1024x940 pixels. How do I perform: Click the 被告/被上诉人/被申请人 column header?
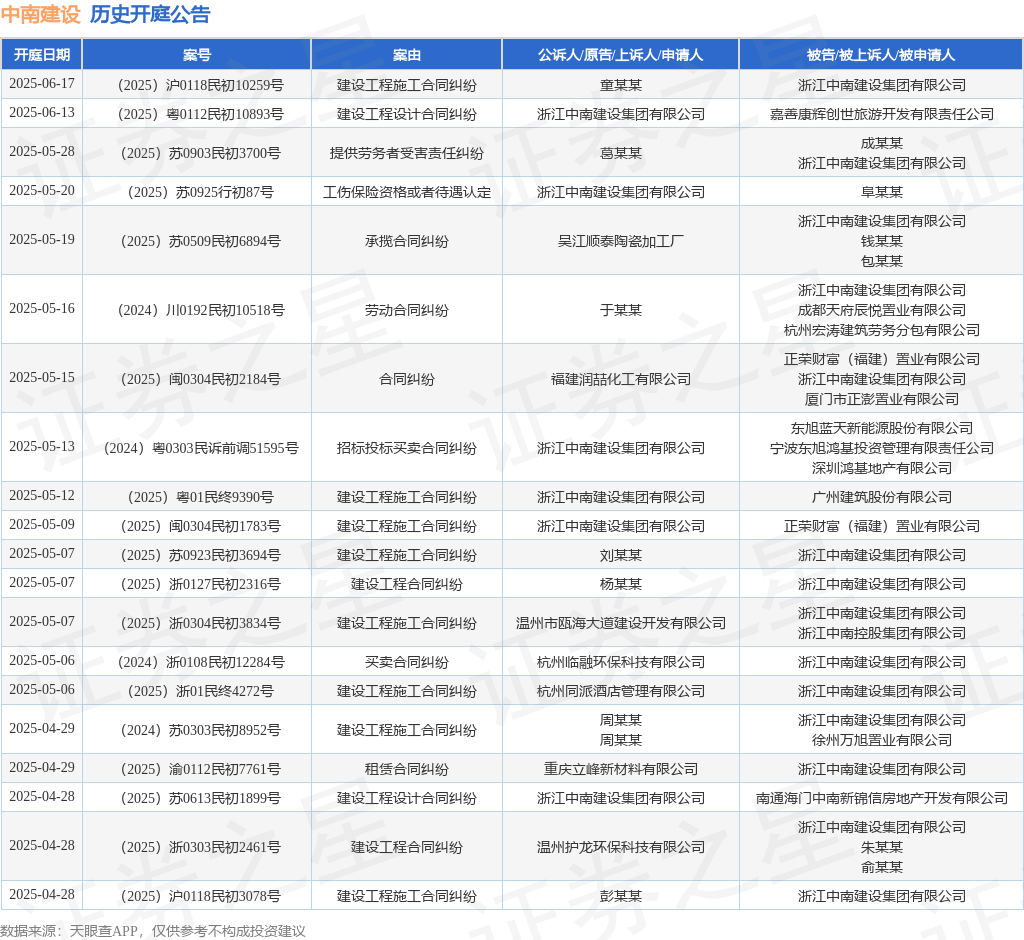881,55
